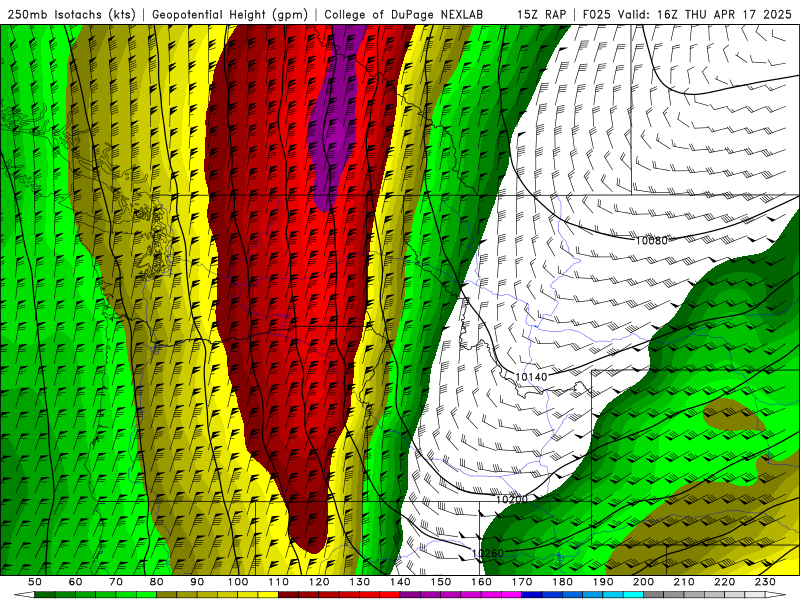The width and height of the screenshot is (800, 600).
Task: Click the 70 value on the color scale
Action: tap(116, 582)
